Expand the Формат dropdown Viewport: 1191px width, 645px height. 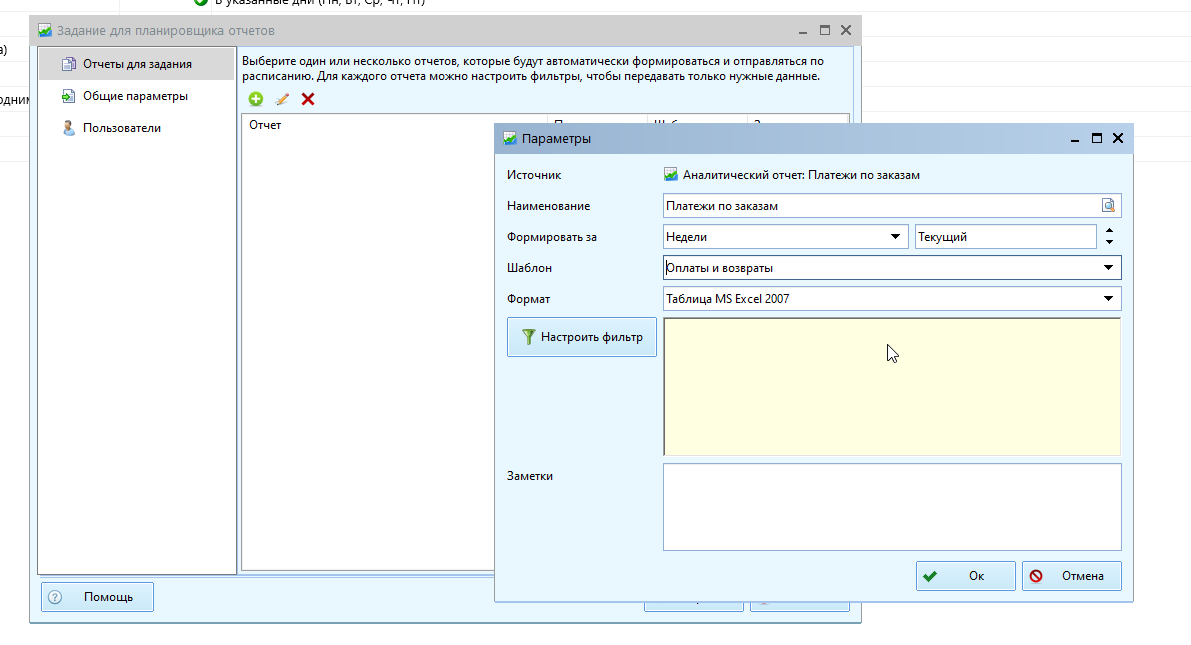point(1108,299)
